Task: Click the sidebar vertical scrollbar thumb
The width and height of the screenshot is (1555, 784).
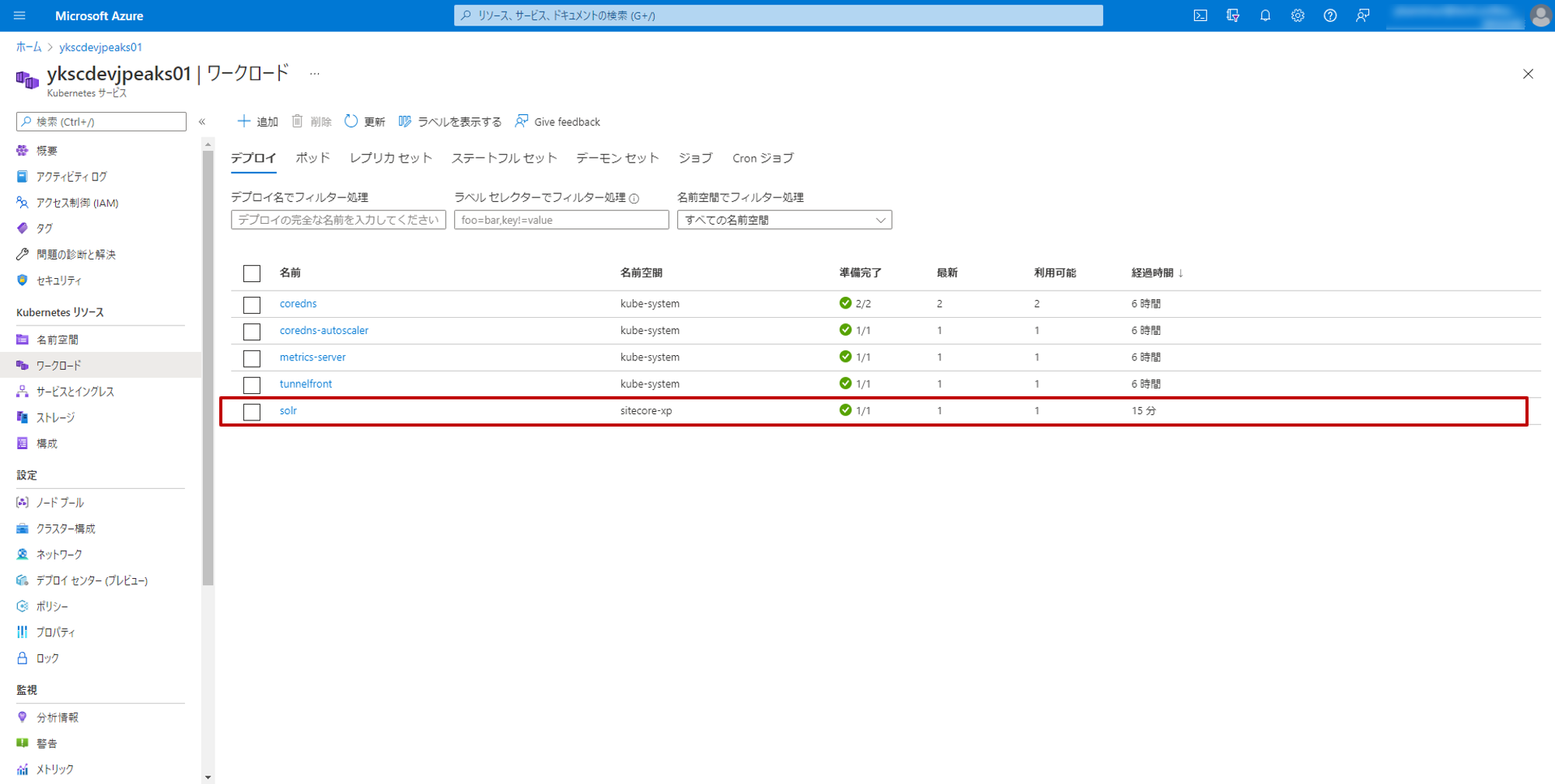Action: [208, 368]
